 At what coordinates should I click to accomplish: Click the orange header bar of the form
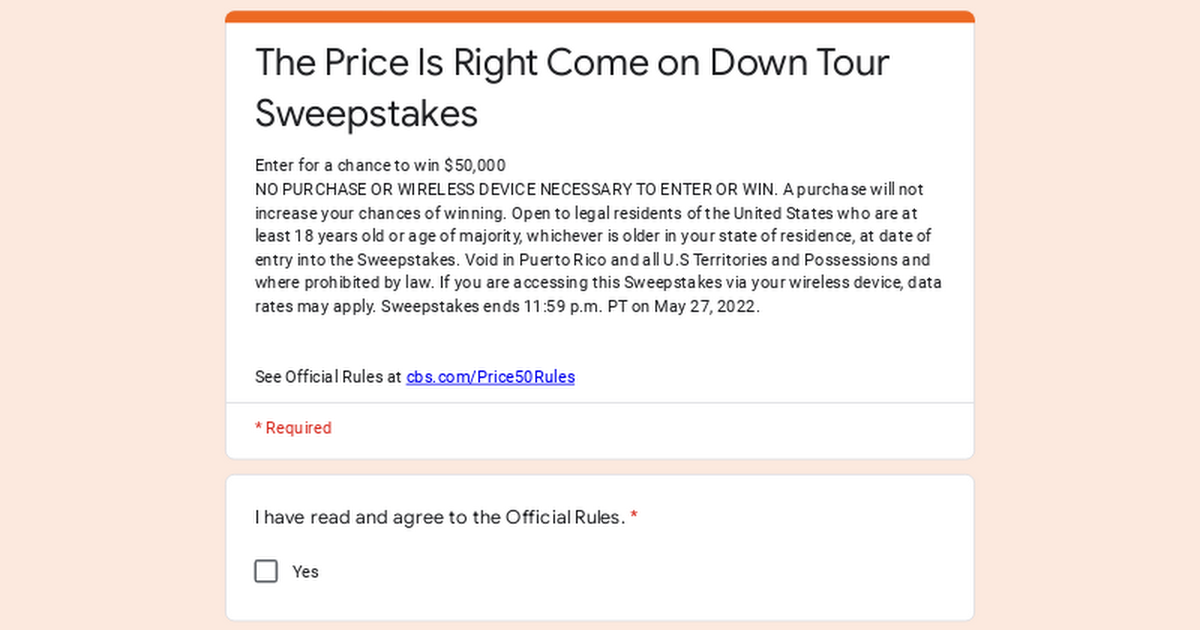click(x=600, y=16)
